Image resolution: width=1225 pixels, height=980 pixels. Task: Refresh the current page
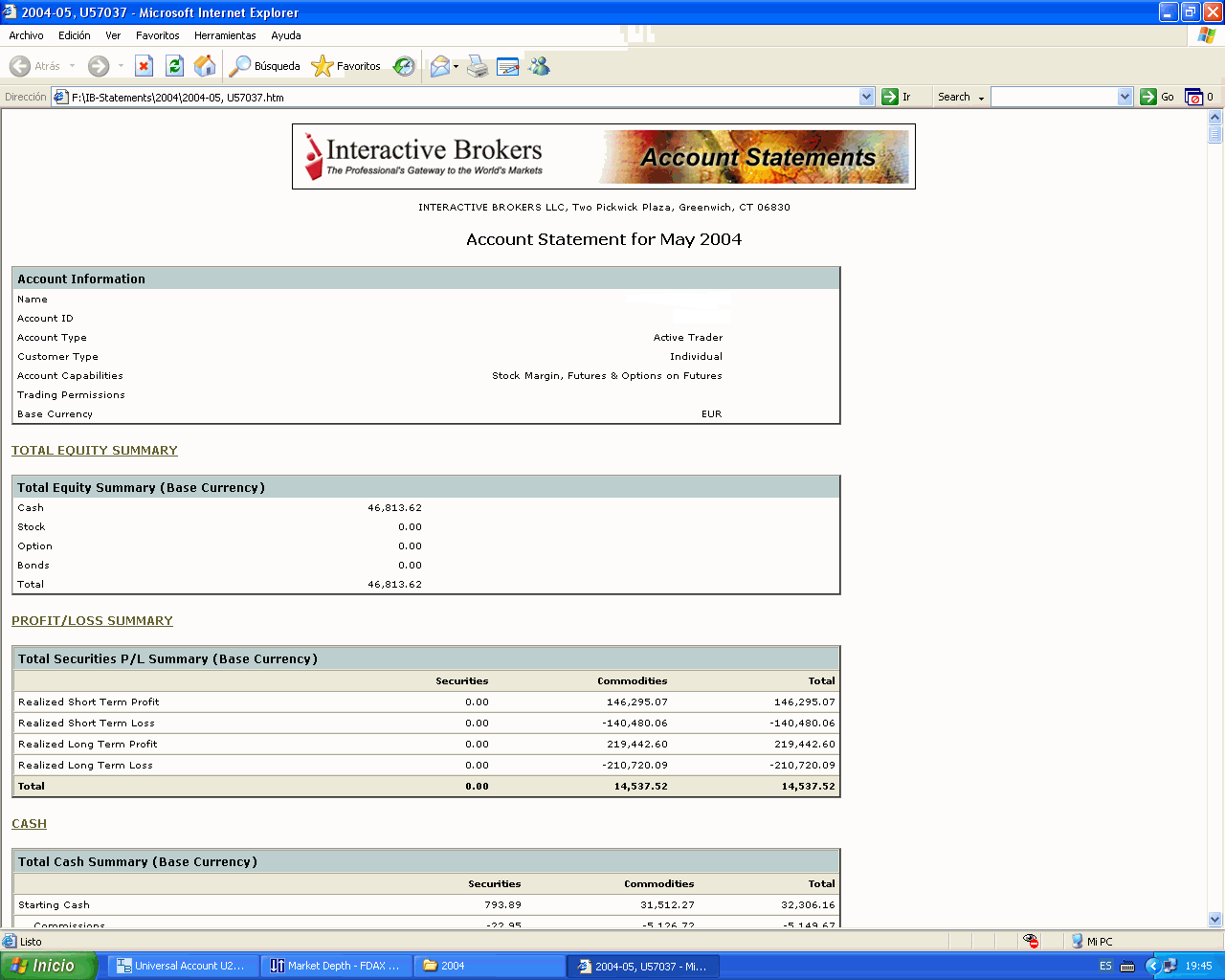174,66
